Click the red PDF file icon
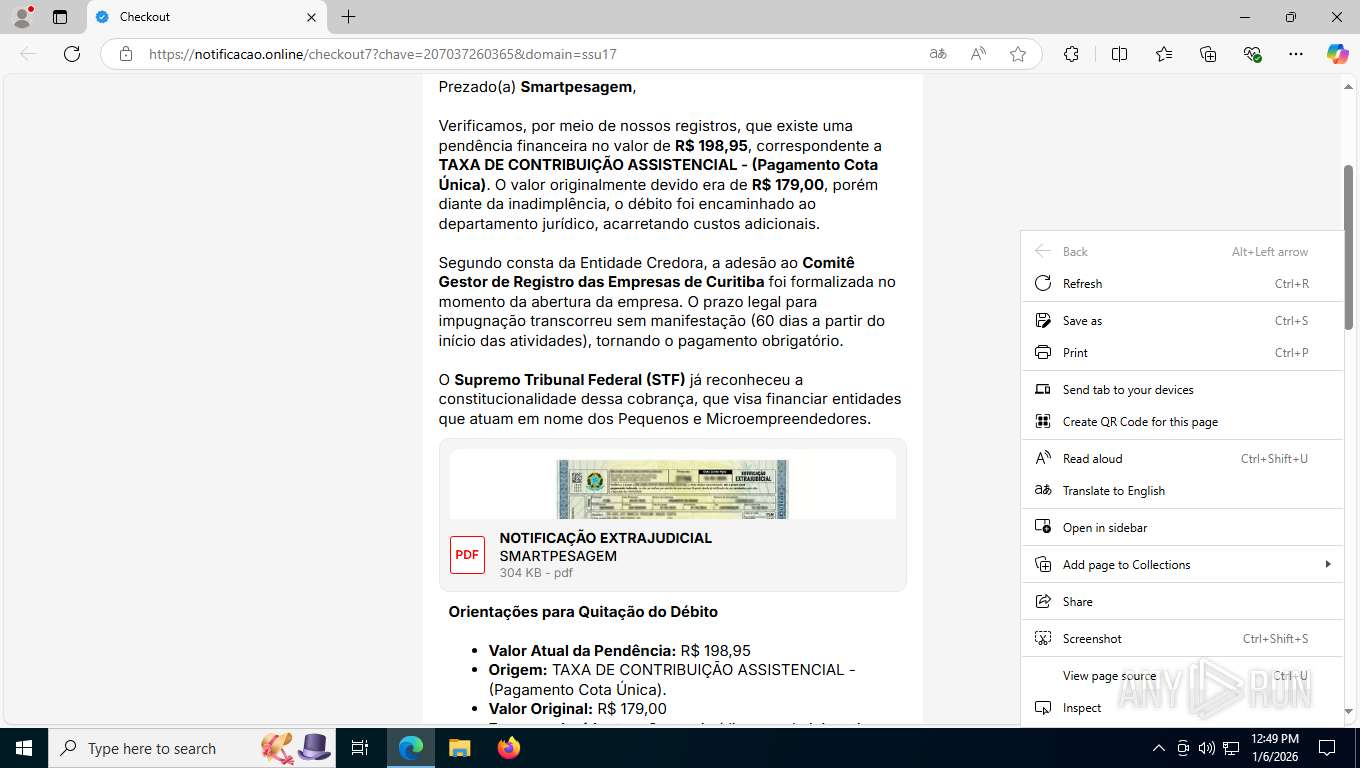 (467, 555)
